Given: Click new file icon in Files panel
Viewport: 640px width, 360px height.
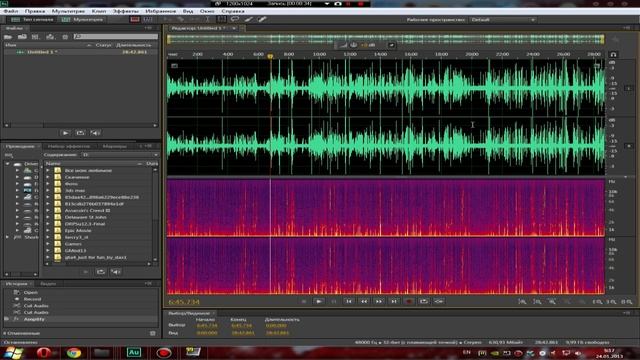Looking at the screenshot, I should click(36, 37).
